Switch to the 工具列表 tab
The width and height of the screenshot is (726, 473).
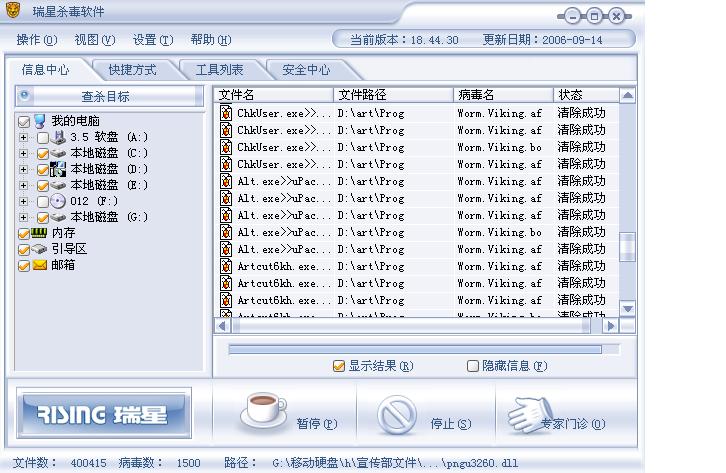click(219, 70)
